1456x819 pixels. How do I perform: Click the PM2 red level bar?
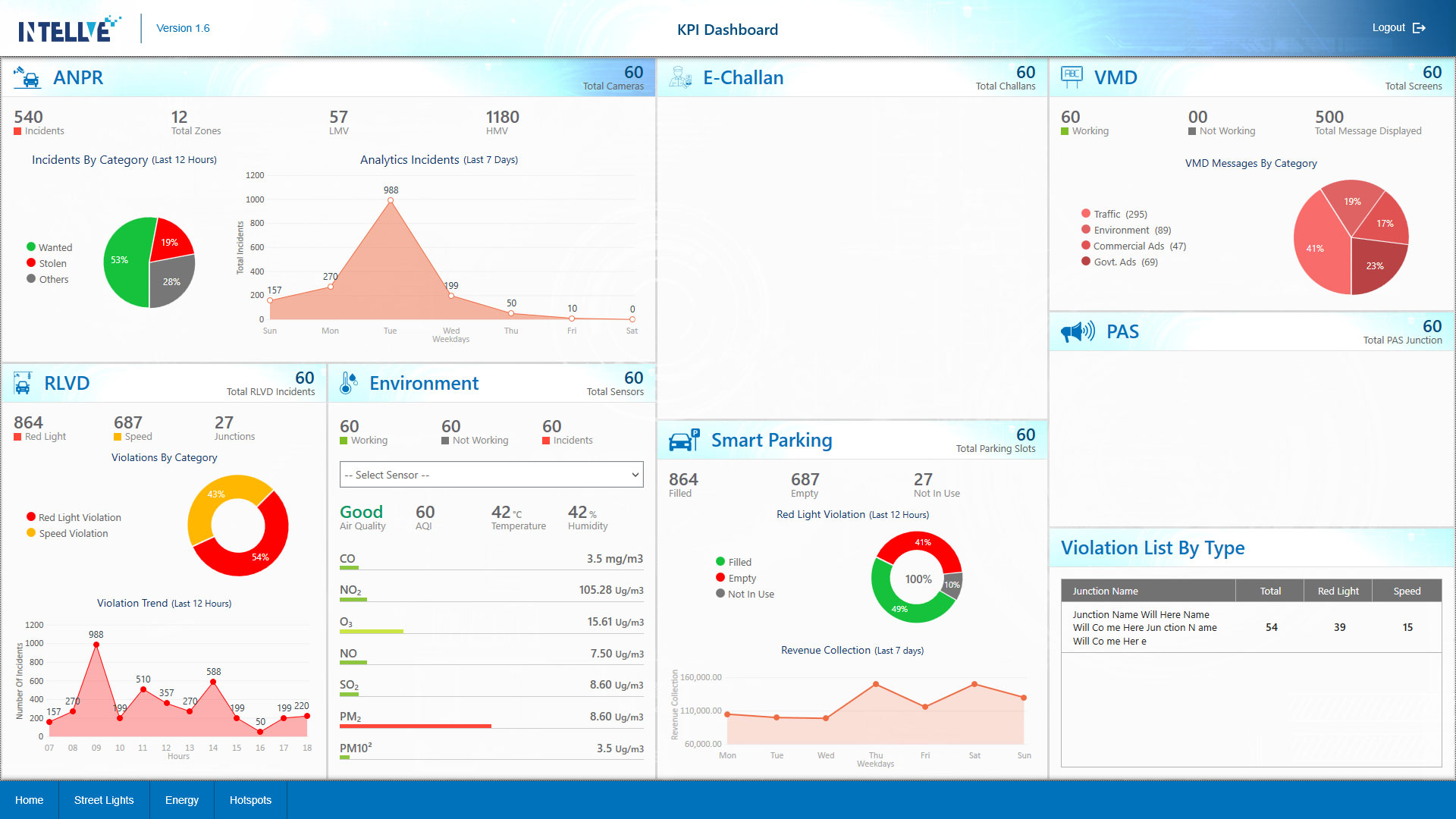click(x=416, y=726)
